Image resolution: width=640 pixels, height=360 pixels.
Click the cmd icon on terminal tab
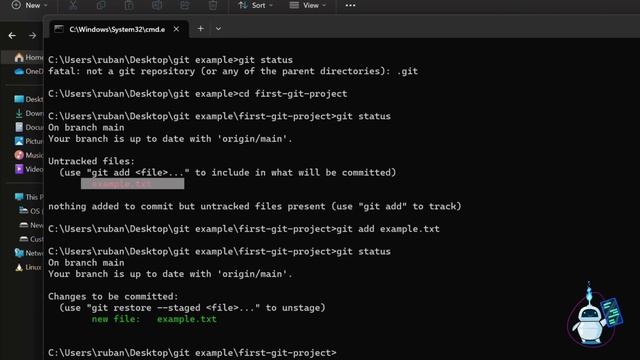(x=59, y=29)
